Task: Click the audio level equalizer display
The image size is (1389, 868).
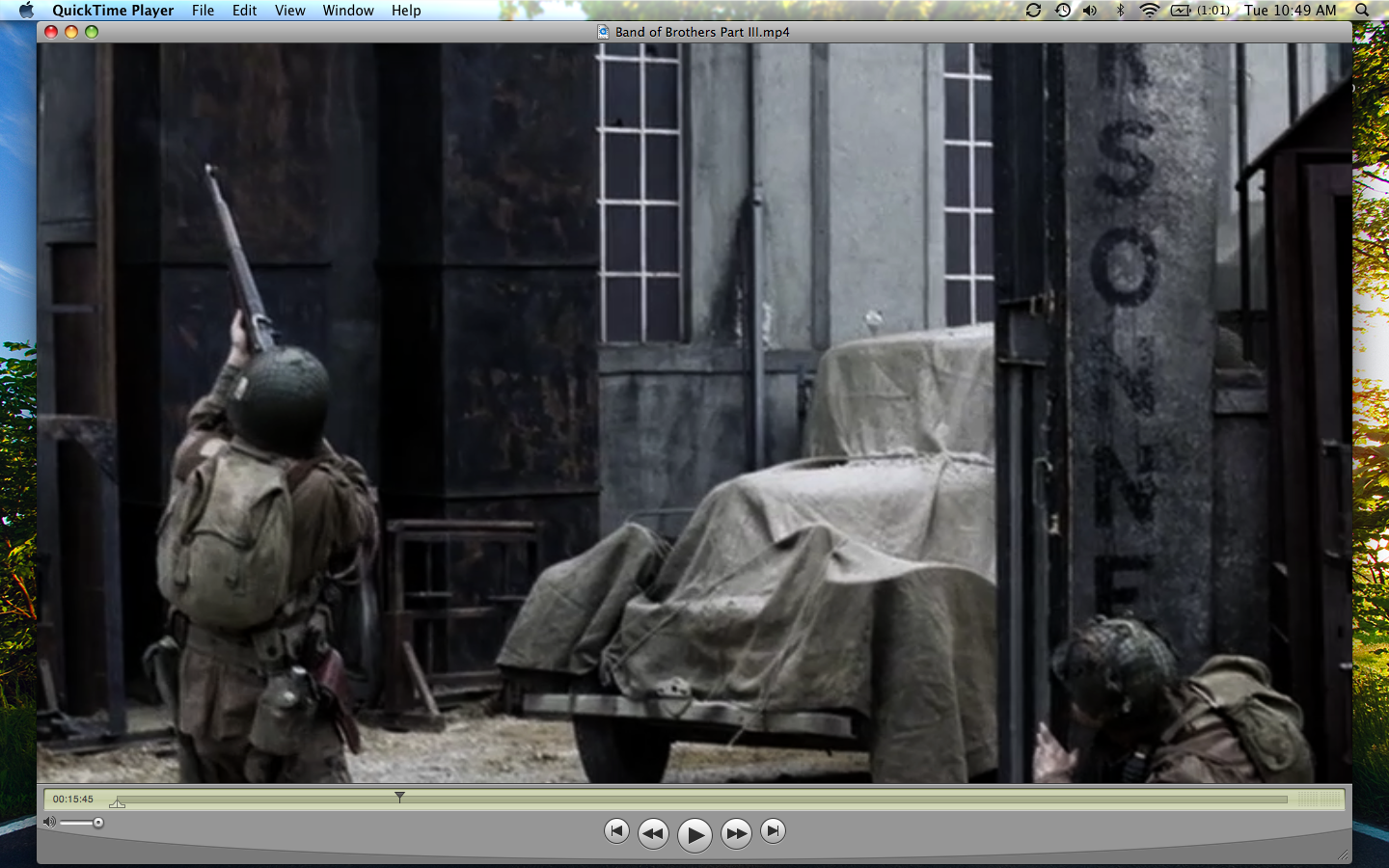Action: (1319, 799)
